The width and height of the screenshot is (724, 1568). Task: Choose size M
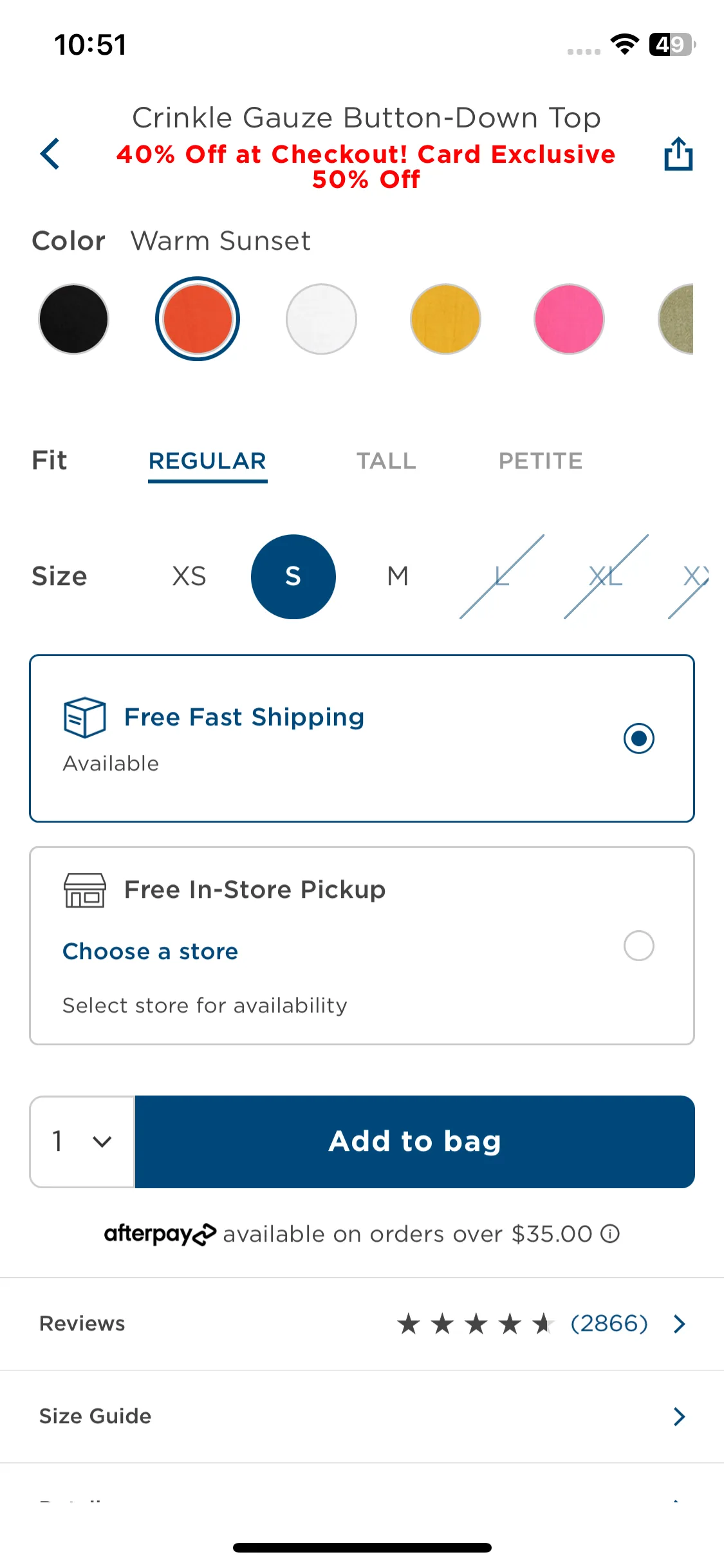click(x=398, y=576)
